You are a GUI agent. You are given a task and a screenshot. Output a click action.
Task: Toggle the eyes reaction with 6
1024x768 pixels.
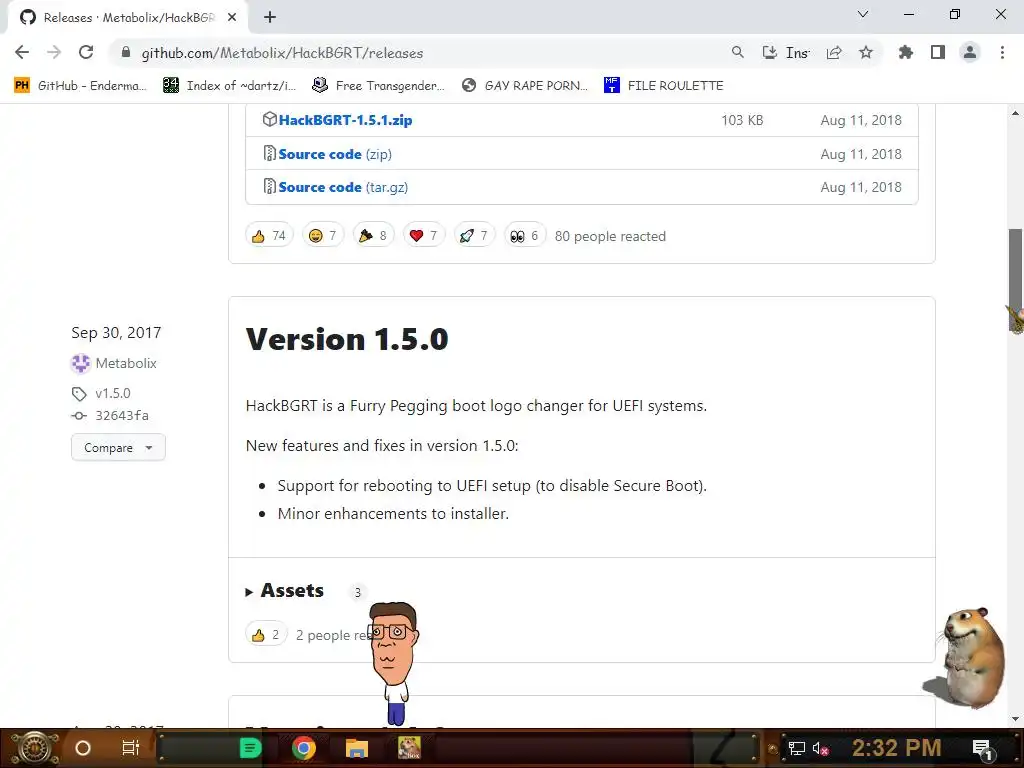524,236
